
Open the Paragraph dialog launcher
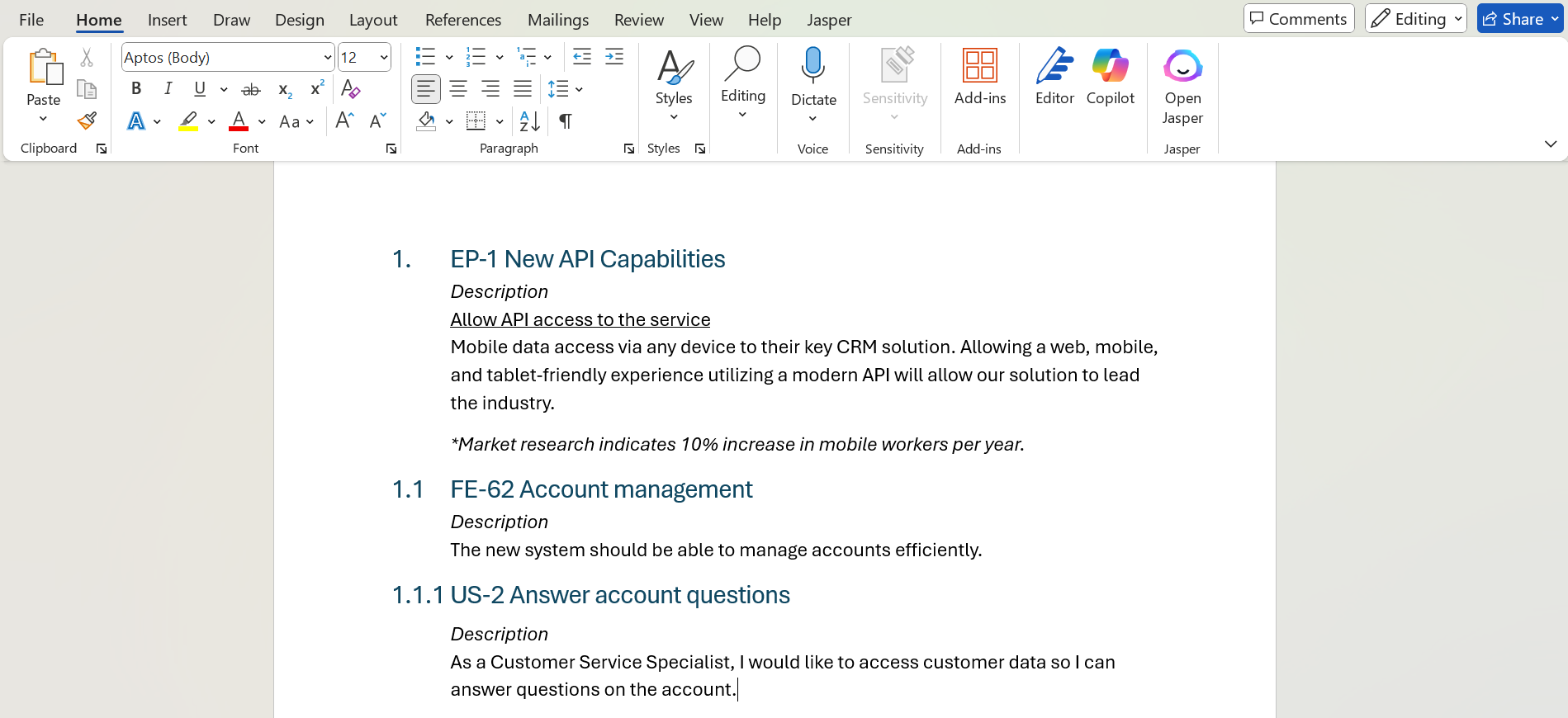(629, 149)
